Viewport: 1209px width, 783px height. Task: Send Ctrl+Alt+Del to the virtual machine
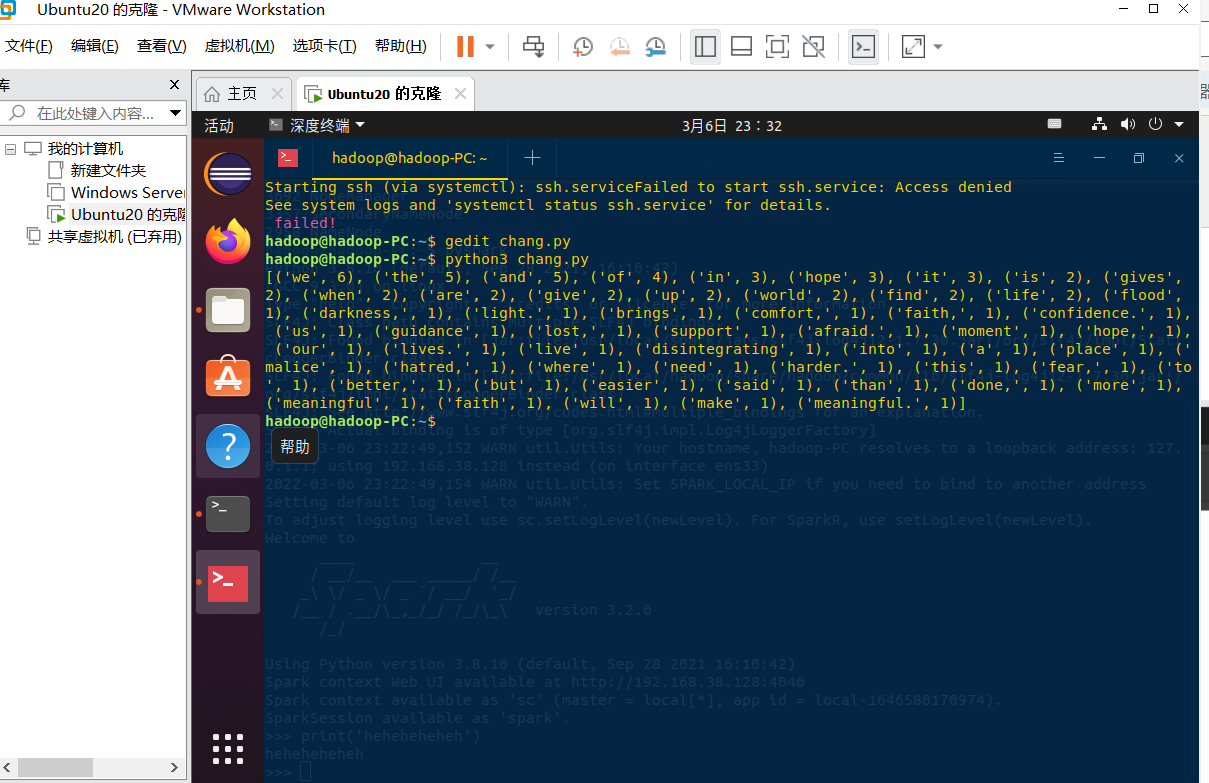click(534, 46)
